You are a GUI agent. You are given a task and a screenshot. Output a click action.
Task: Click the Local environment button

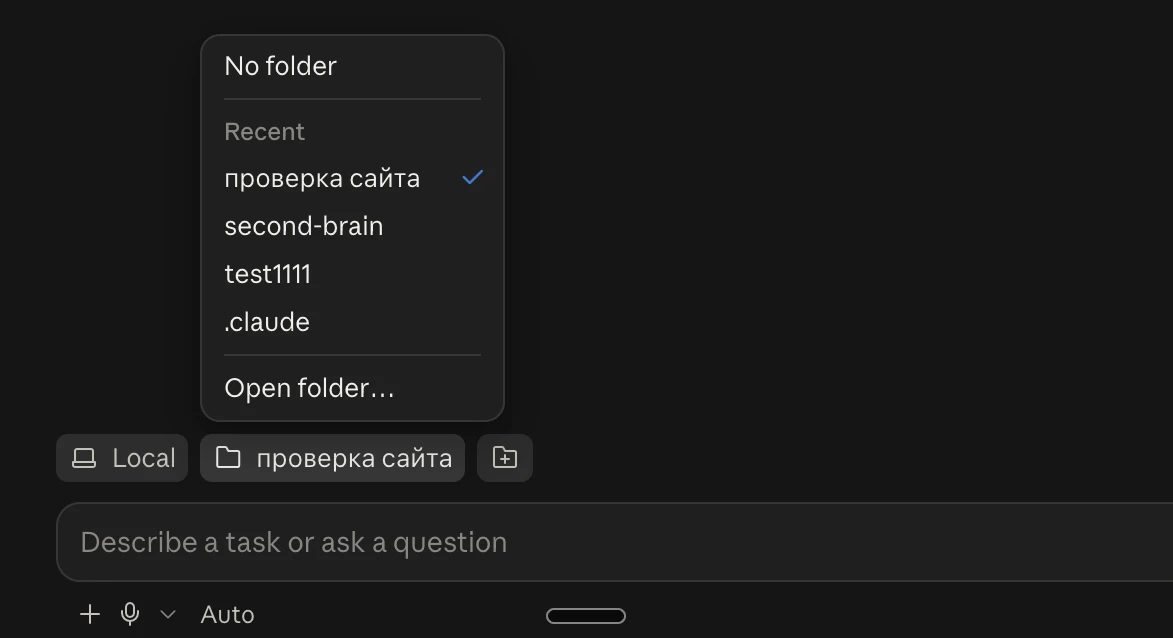[x=122, y=458]
